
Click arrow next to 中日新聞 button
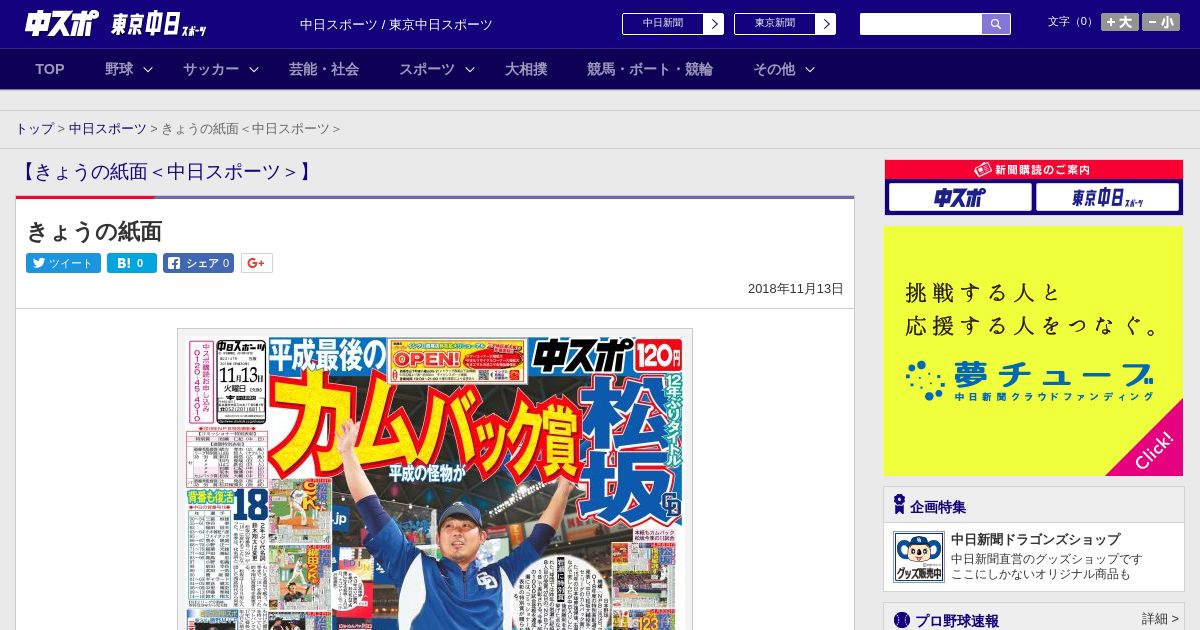click(713, 24)
